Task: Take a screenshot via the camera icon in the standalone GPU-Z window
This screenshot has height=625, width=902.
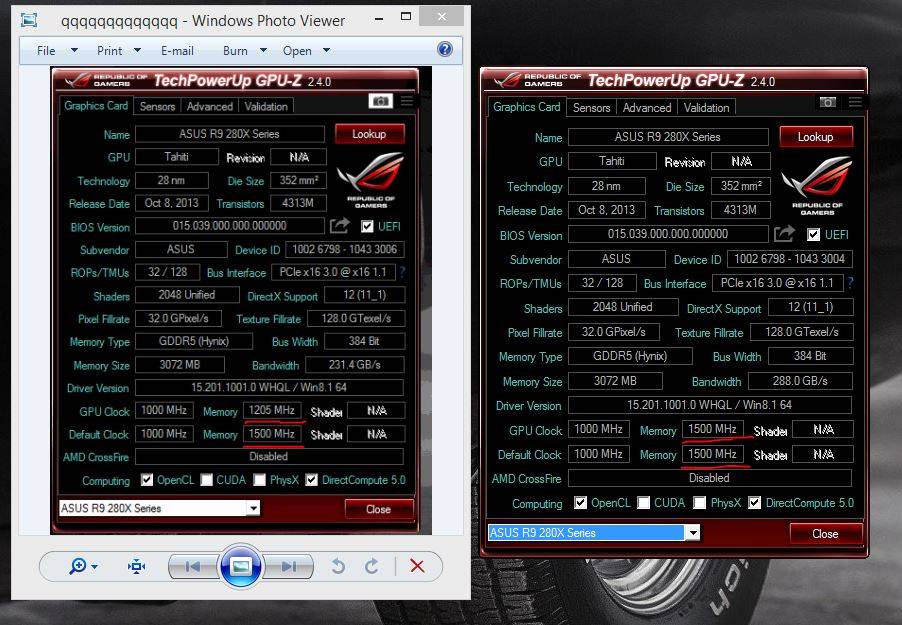Action: [828, 102]
